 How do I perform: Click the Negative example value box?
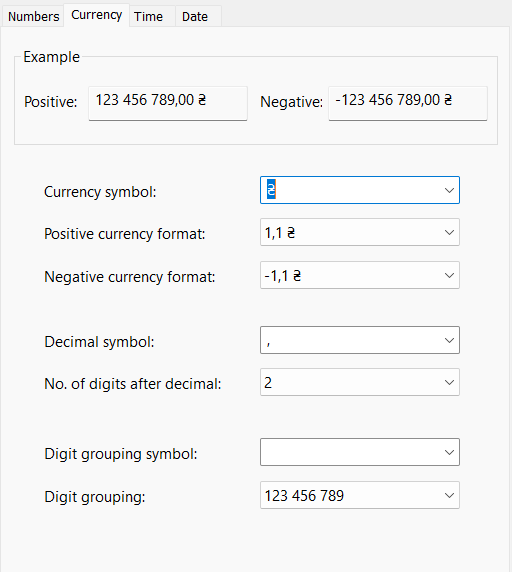[x=408, y=103]
